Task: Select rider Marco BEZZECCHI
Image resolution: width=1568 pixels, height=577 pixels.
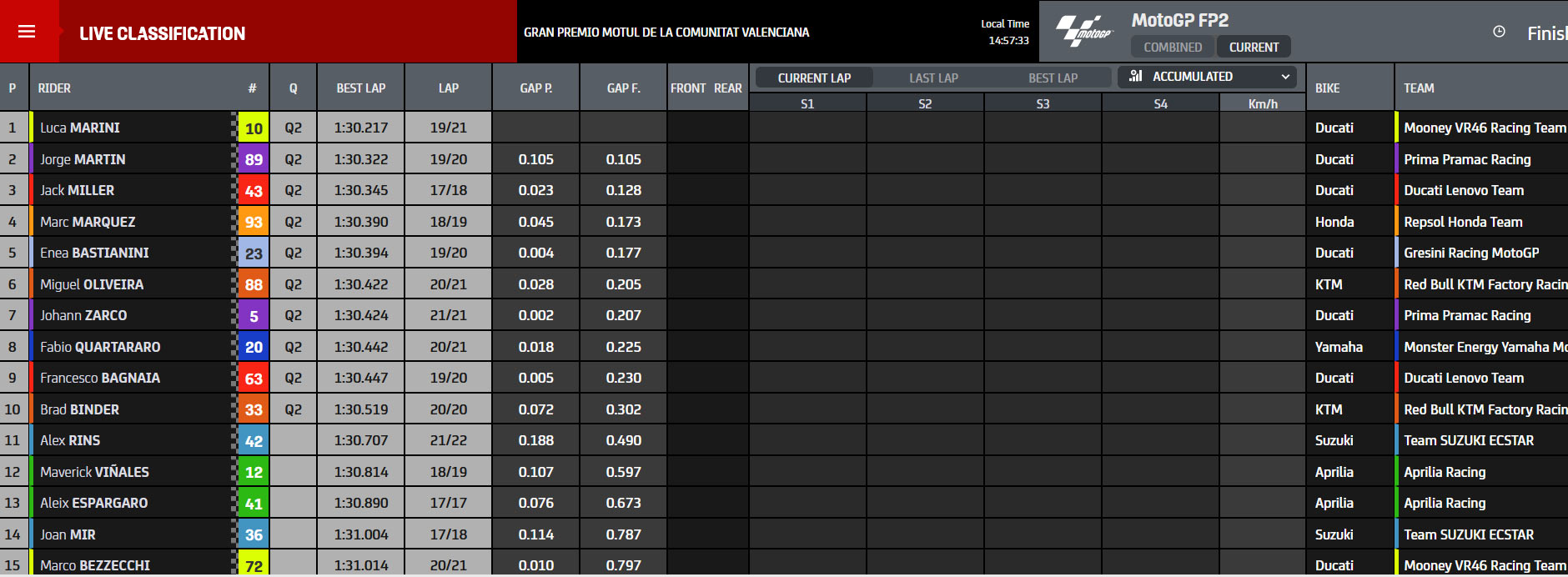Action: pyautogui.click(x=95, y=565)
